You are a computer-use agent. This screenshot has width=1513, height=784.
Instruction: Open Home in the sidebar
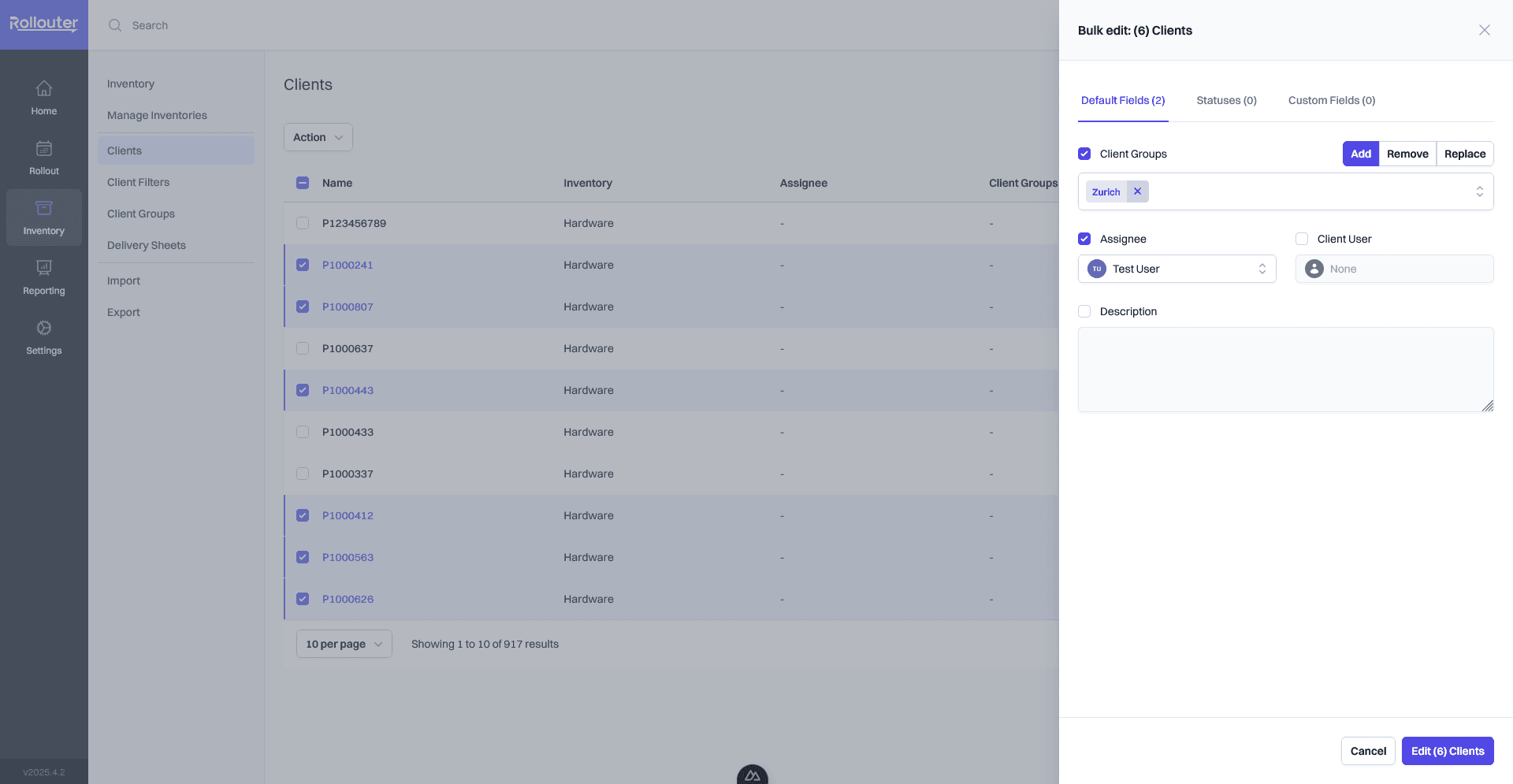pyautogui.click(x=44, y=98)
